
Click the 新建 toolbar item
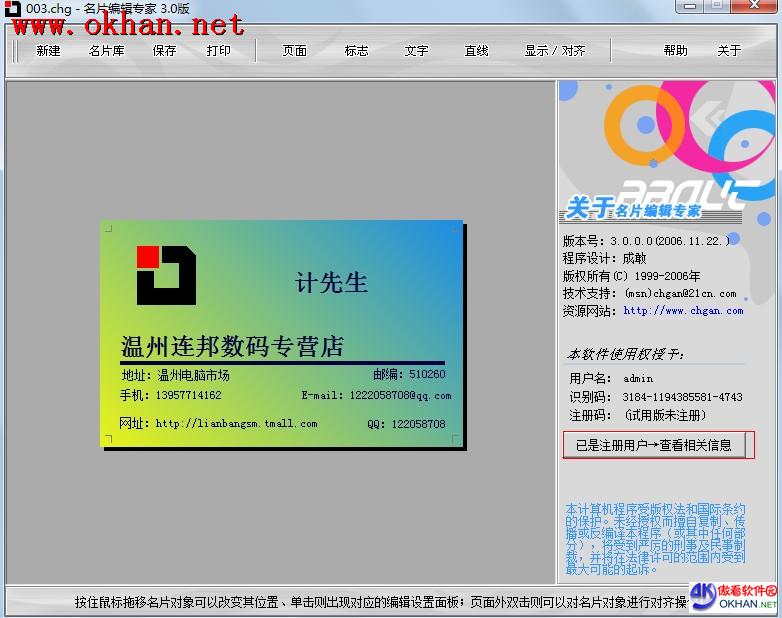(x=48, y=50)
